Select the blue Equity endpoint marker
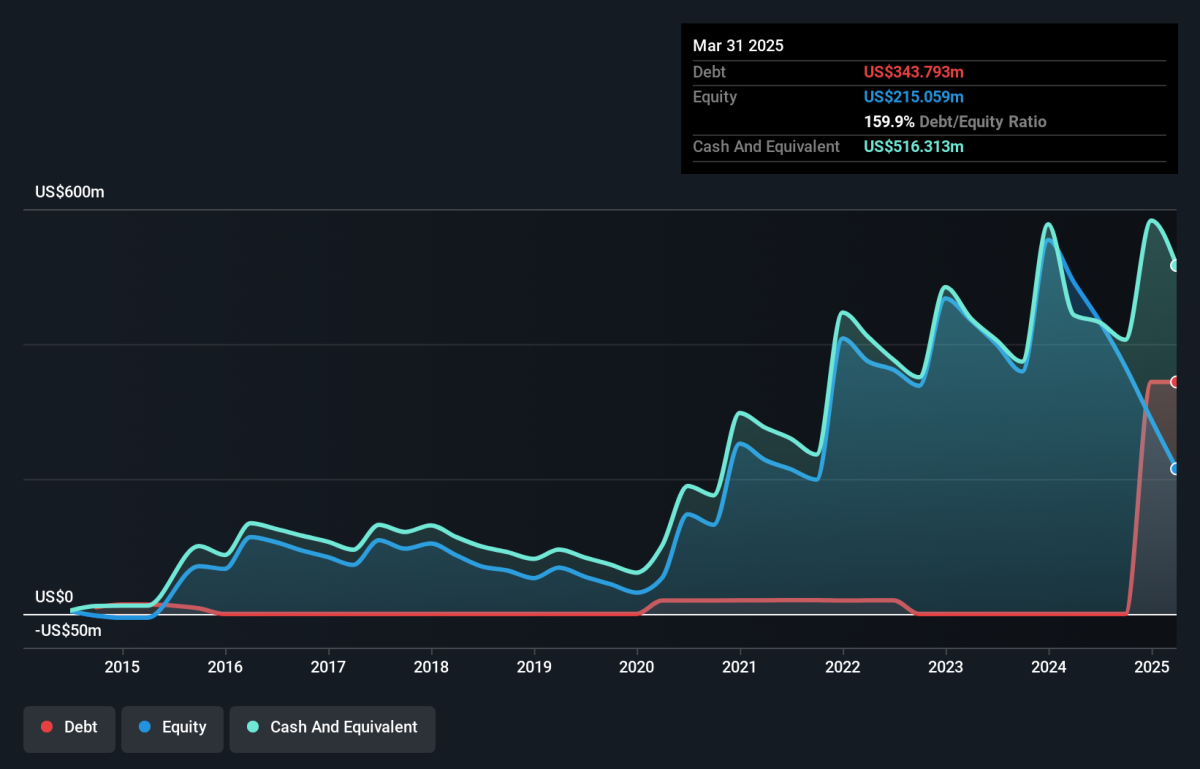The height and width of the screenshot is (769, 1200). click(x=1175, y=468)
